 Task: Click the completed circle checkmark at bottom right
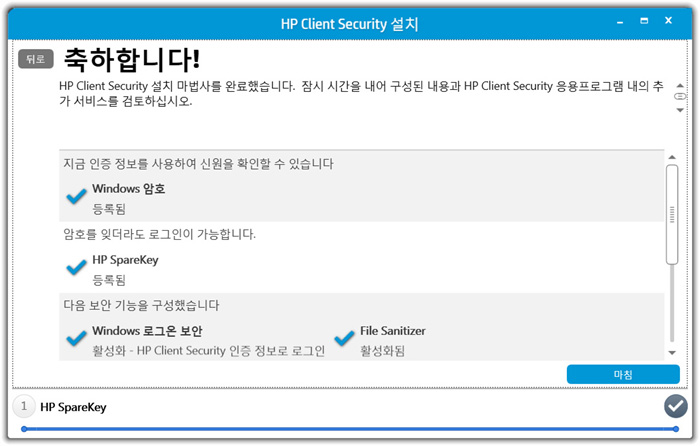tap(675, 406)
